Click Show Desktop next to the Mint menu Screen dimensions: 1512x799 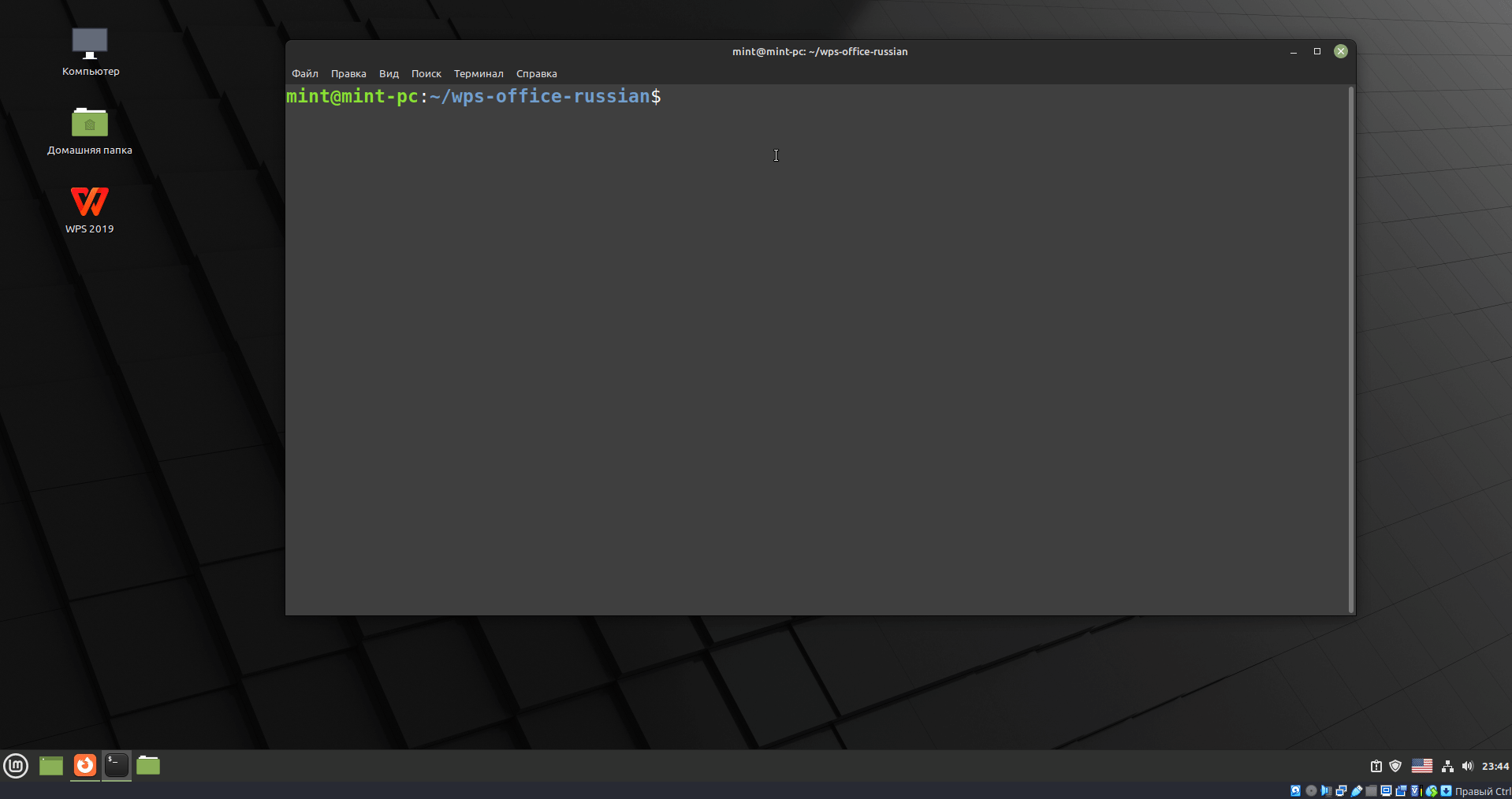tap(50, 765)
